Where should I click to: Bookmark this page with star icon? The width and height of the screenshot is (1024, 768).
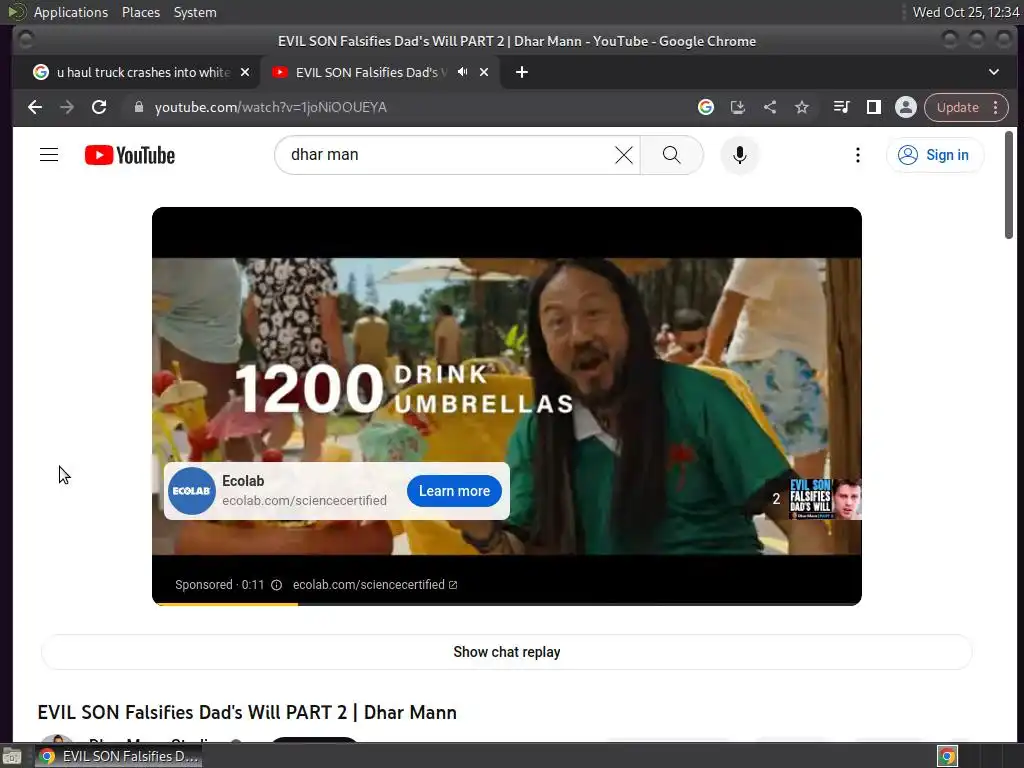tap(802, 107)
